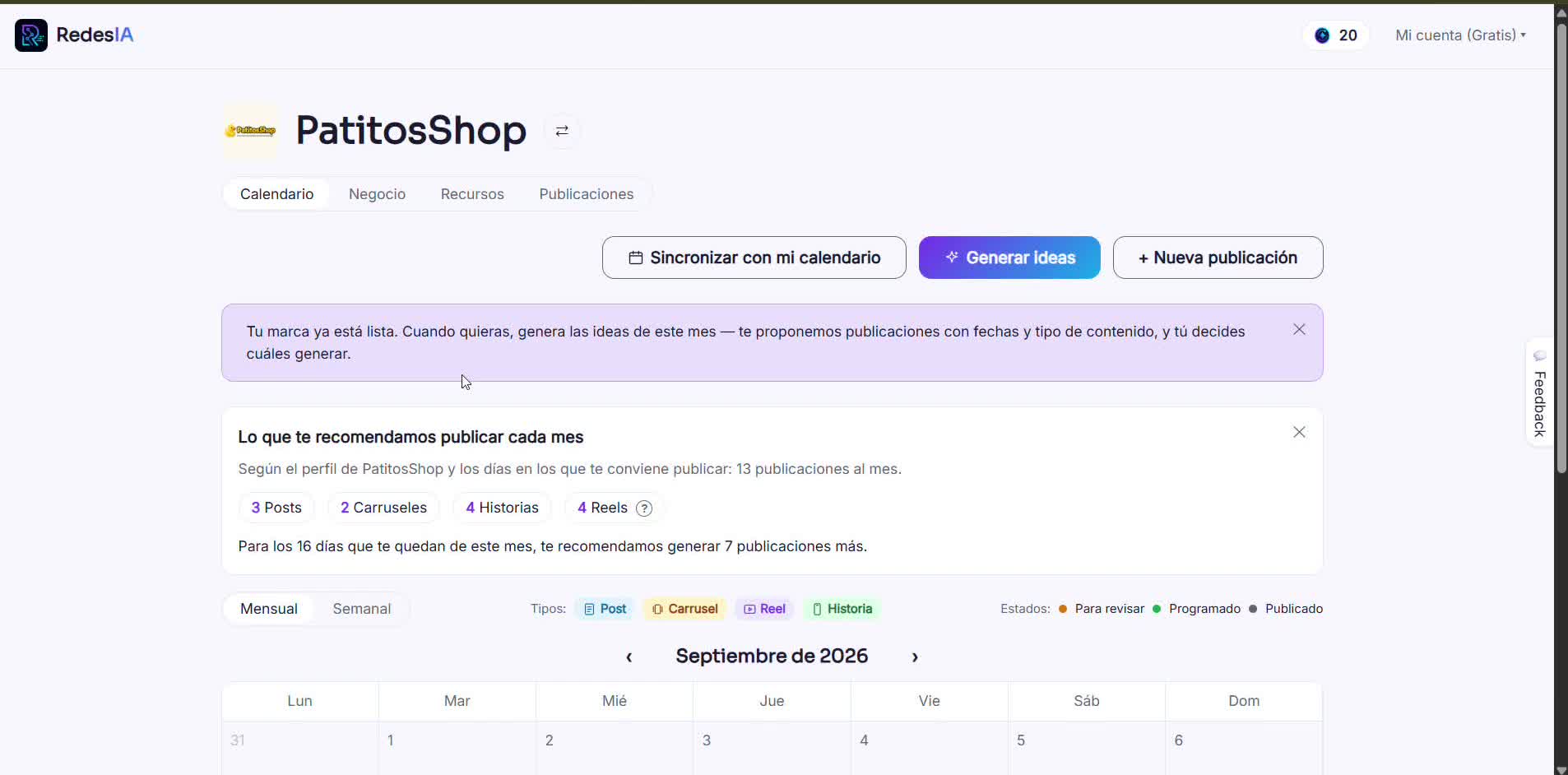Filter by the Reel type tag
The image size is (1568, 775).
(764, 609)
